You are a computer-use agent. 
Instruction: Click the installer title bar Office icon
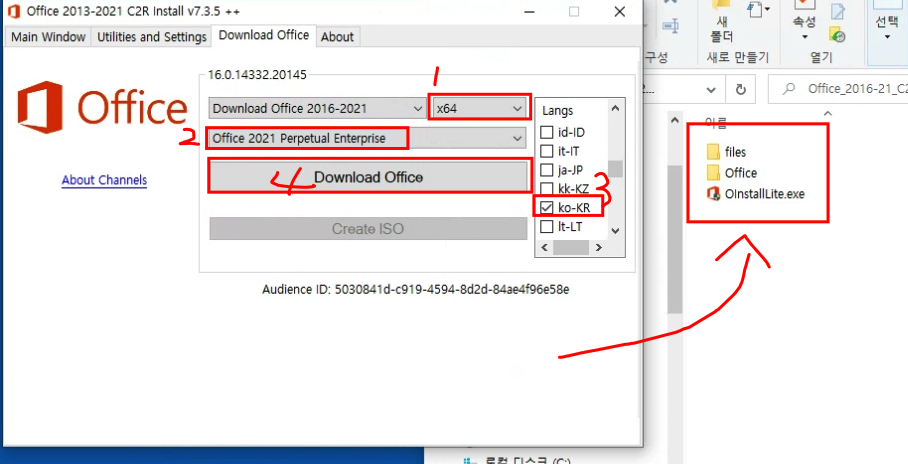coord(13,11)
